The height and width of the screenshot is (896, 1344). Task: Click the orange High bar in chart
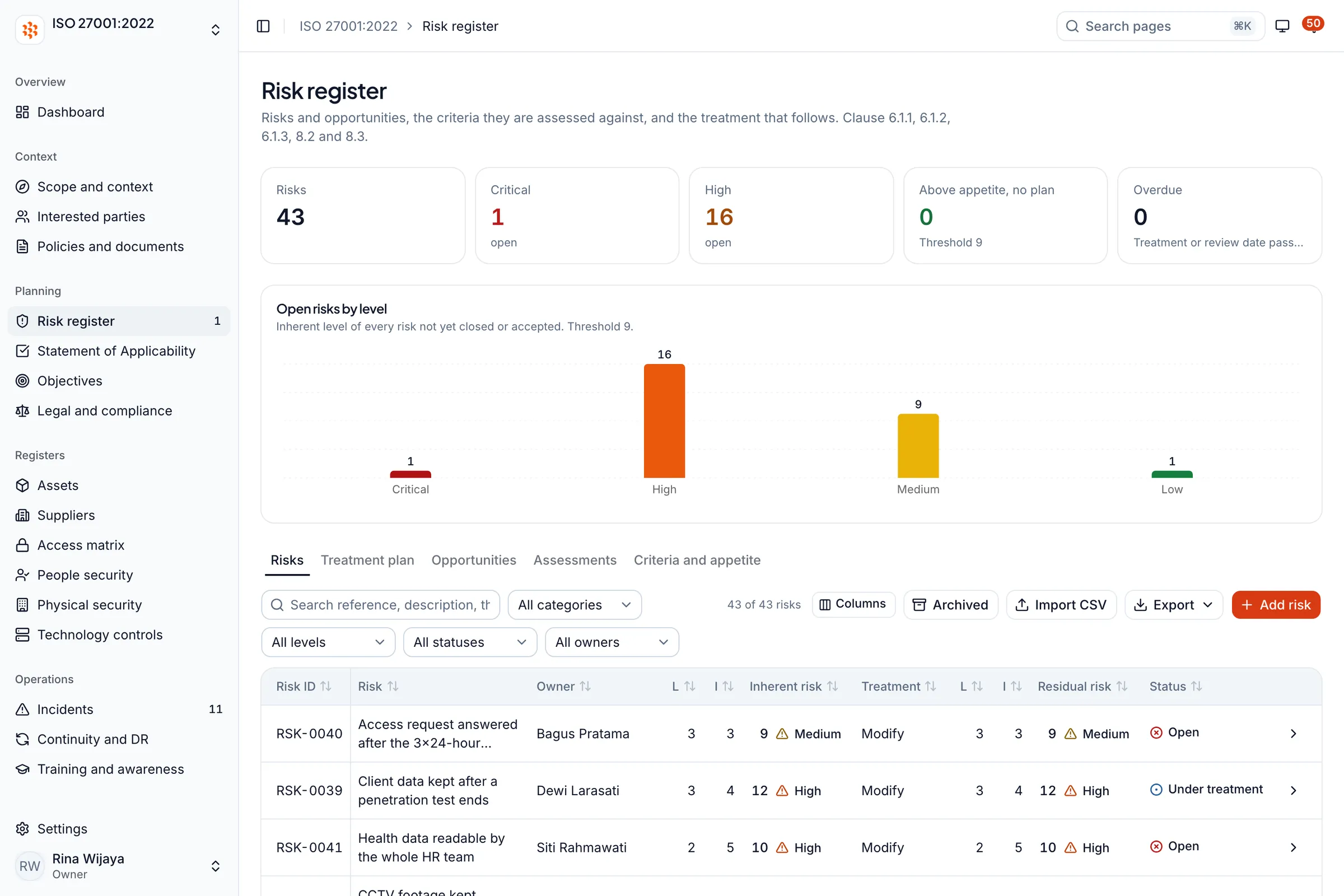(x=664, y=421)
